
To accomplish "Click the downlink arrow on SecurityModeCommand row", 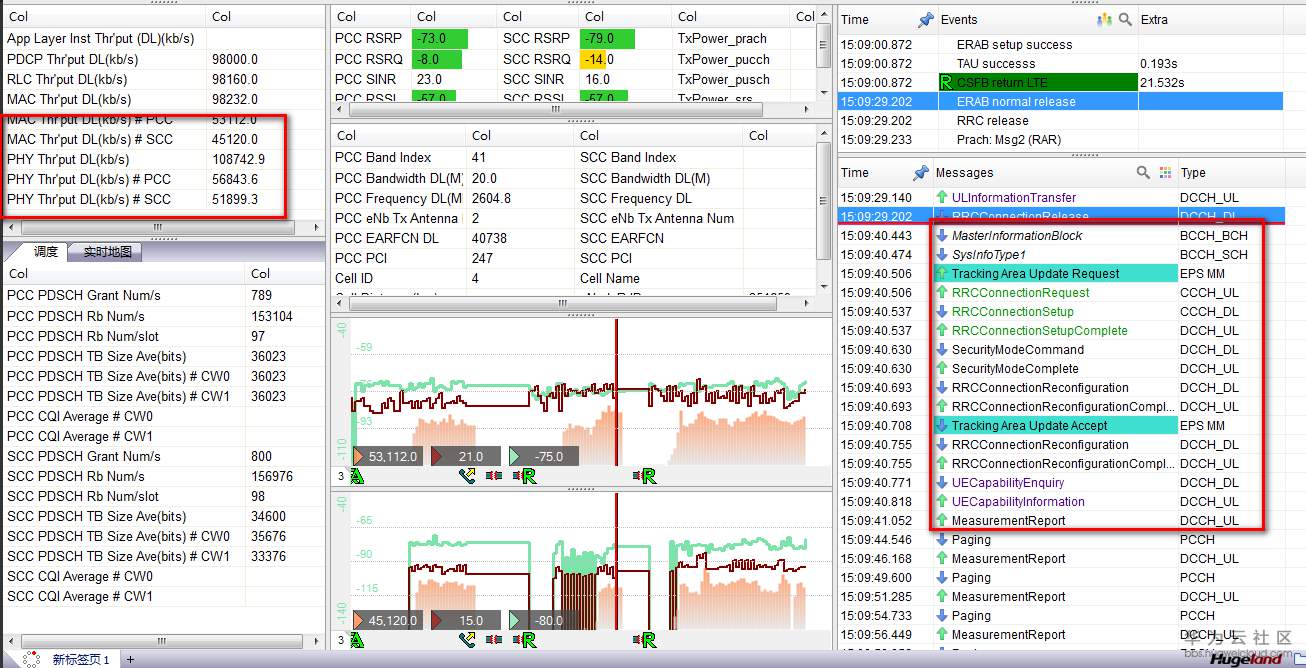I will pos(942,350).
